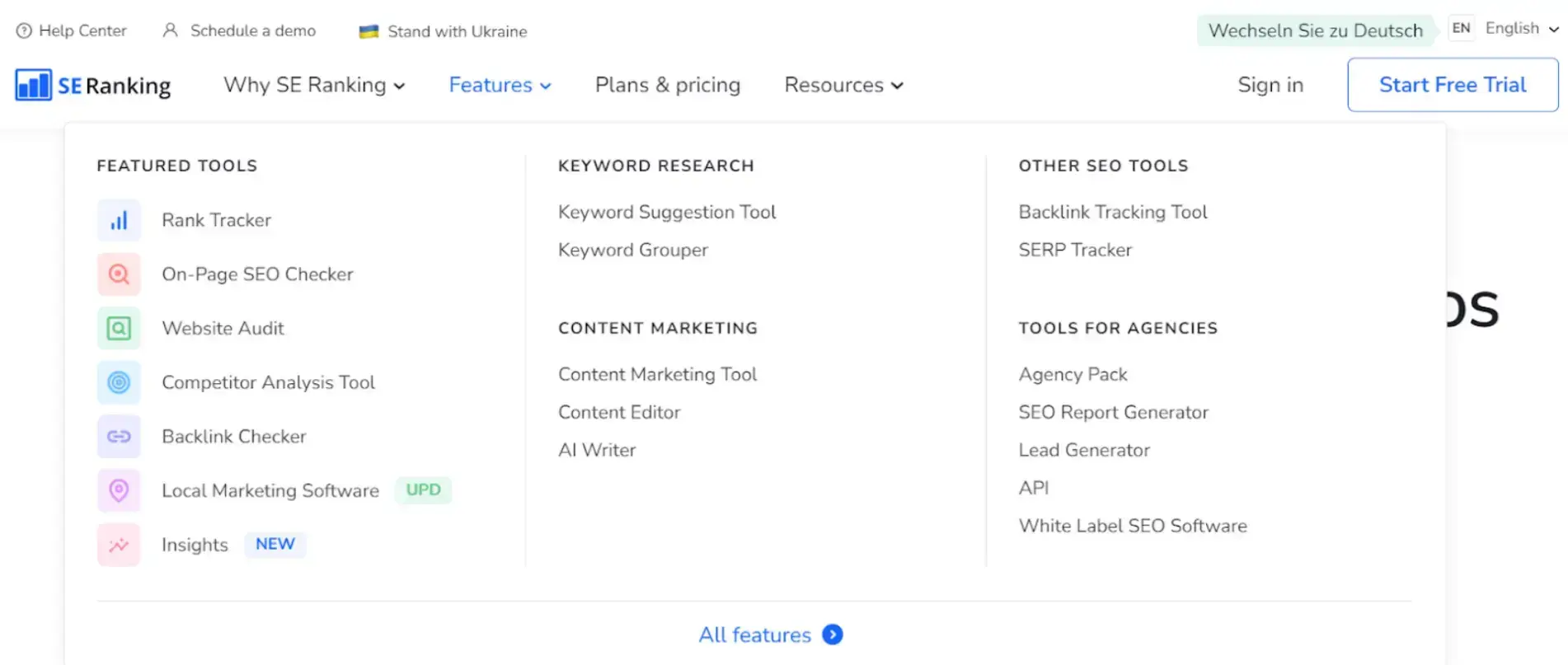
Task: Select White Label SEO Software
Action: pyautogui.click(x=1132, y=526)
